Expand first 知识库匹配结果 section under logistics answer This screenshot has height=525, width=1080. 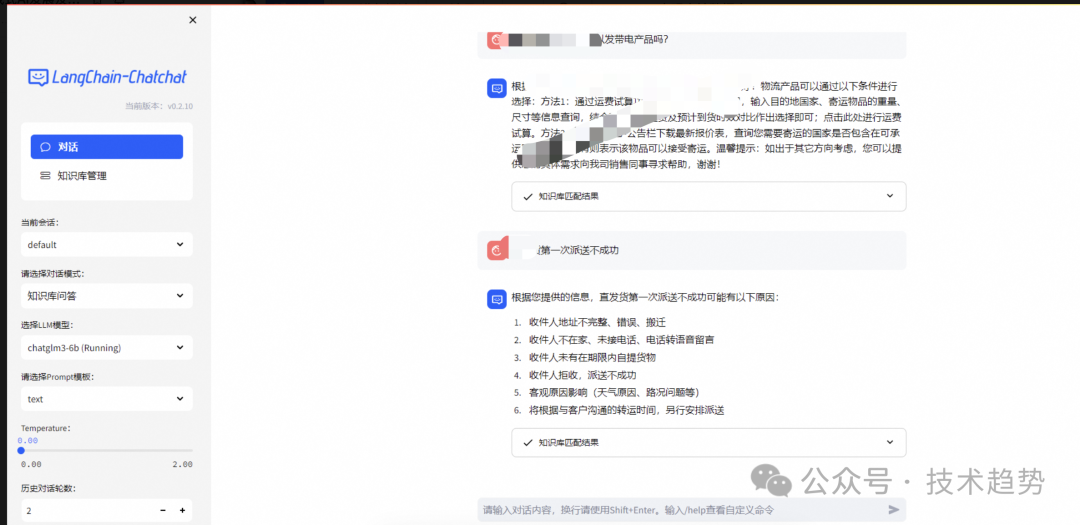[709, 196]
